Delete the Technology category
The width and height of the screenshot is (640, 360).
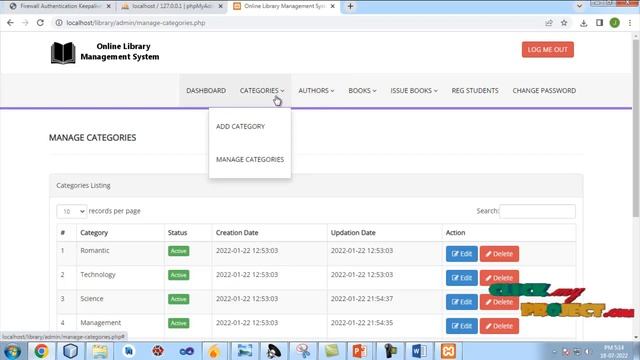point(499,278)
